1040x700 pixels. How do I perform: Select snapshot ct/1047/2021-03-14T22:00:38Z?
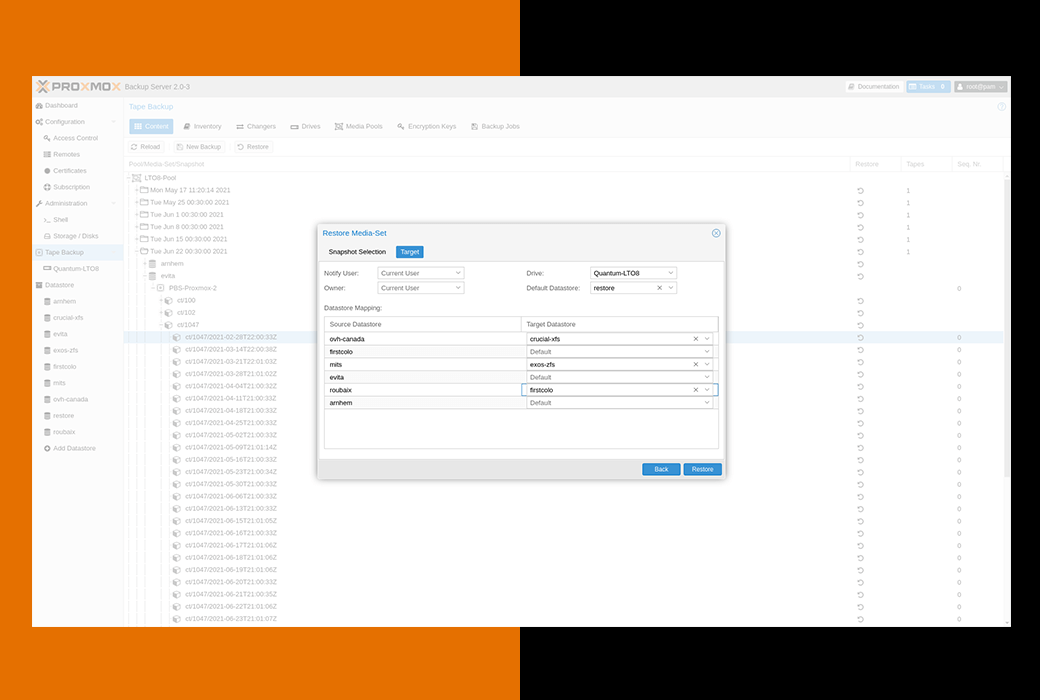231,350
